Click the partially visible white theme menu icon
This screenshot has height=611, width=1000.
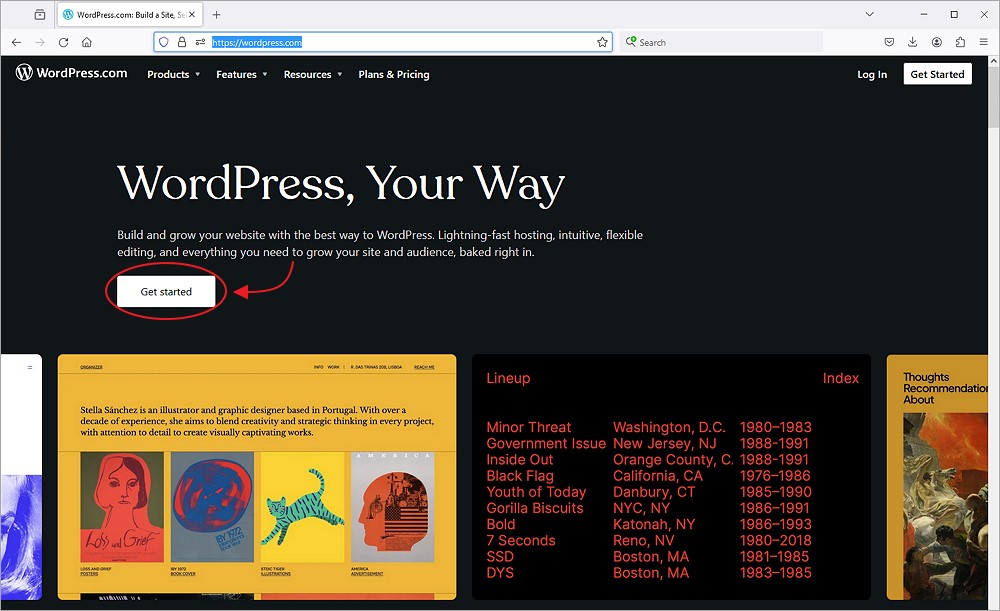[x=29, y=367]
